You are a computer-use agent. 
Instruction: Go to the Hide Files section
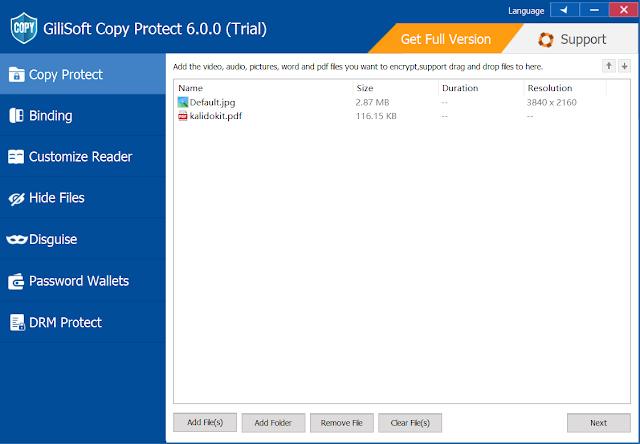[x=83, y=198]
